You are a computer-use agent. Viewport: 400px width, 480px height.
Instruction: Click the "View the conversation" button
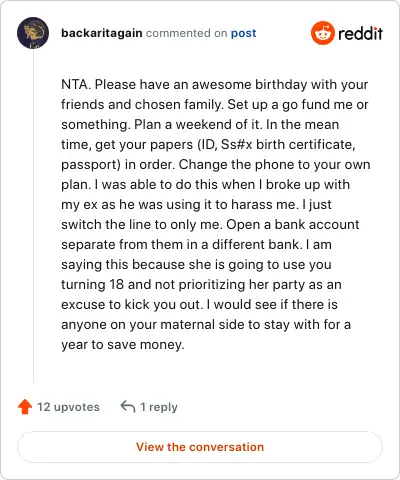[x=200, y=447]
